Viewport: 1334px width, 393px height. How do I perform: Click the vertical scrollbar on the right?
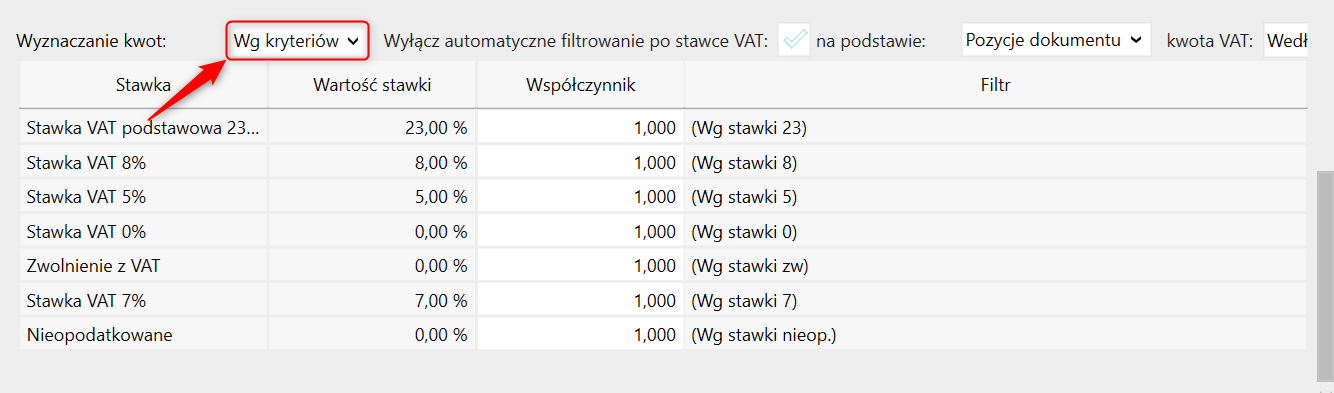tap(1325, 275)
